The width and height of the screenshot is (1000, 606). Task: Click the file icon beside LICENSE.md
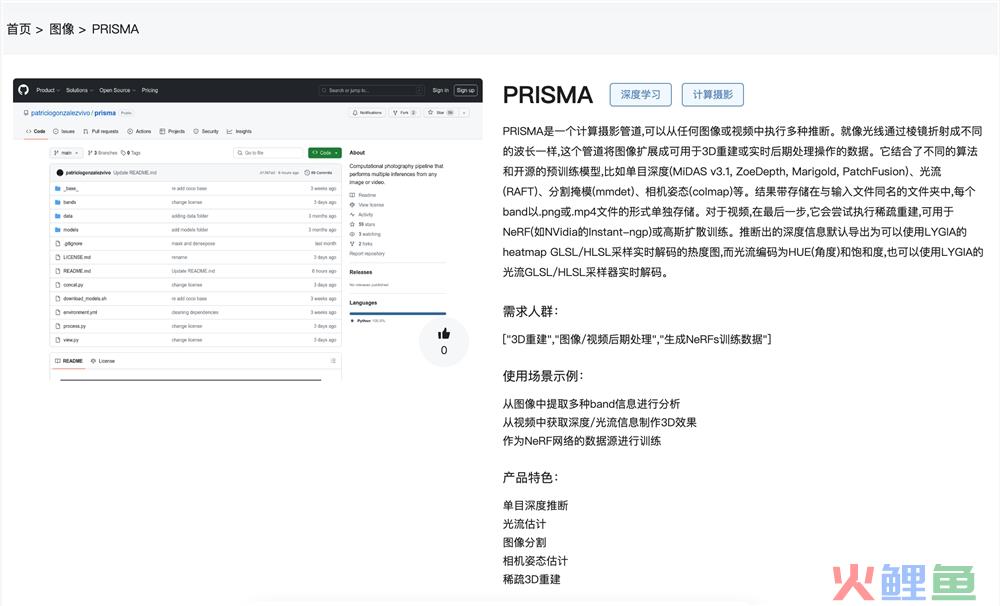[58, 257]
